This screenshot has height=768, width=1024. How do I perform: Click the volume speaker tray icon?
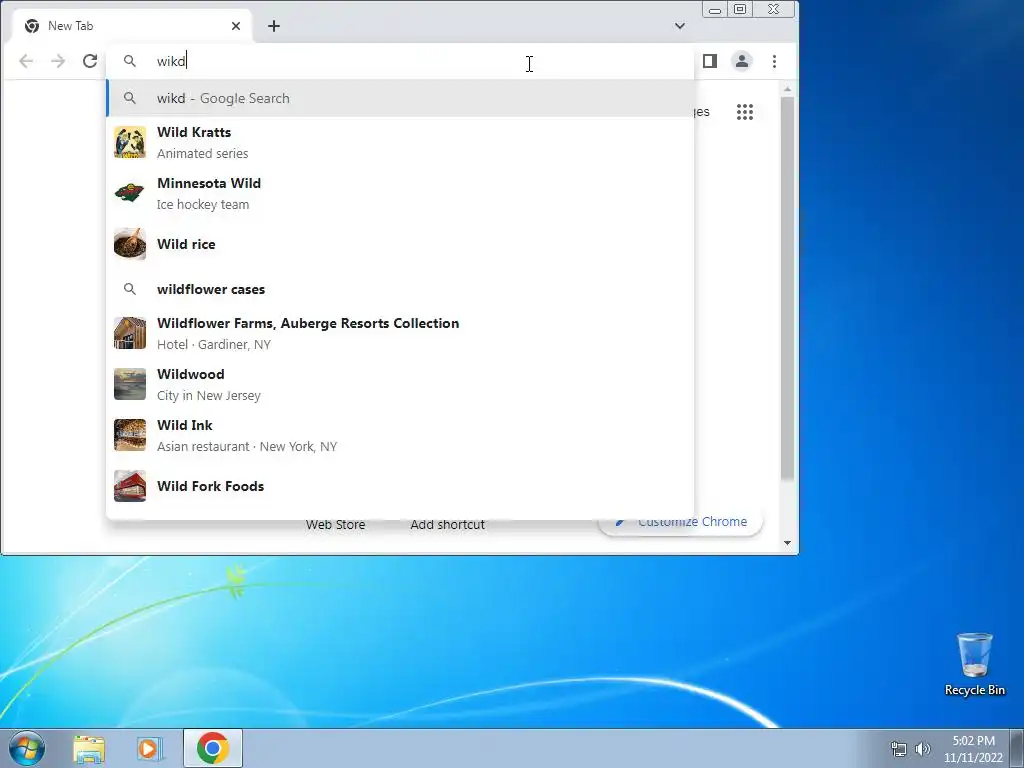pyautogui.click(x=923, y=749)
